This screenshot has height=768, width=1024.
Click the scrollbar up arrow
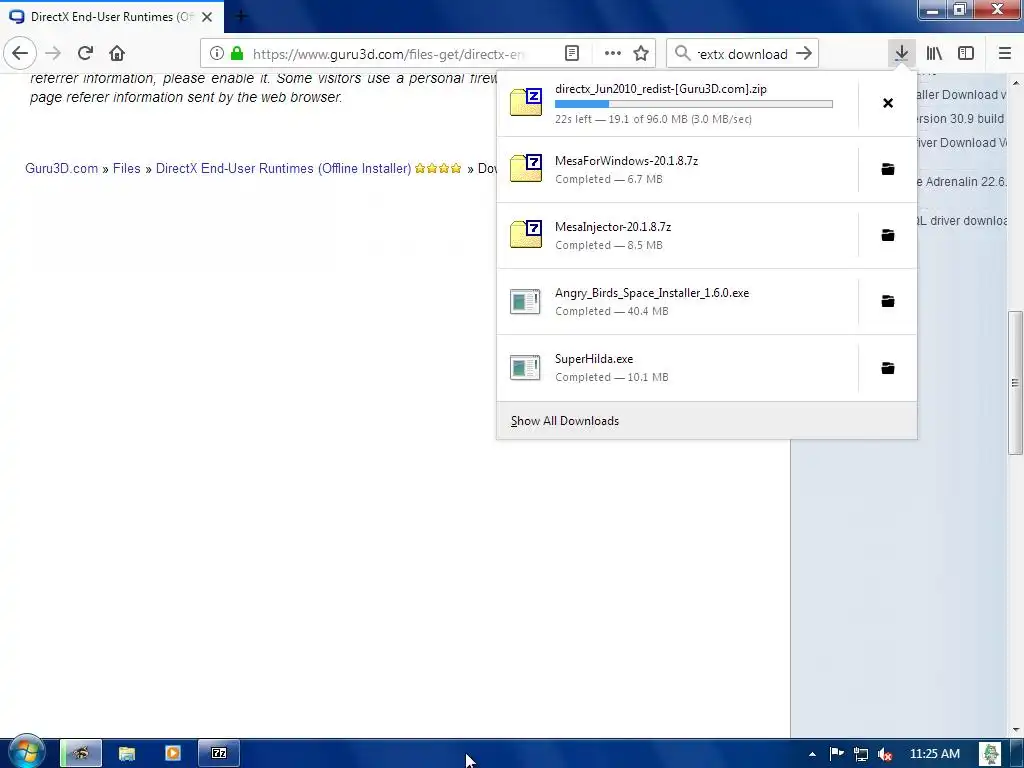[1016, 84]
